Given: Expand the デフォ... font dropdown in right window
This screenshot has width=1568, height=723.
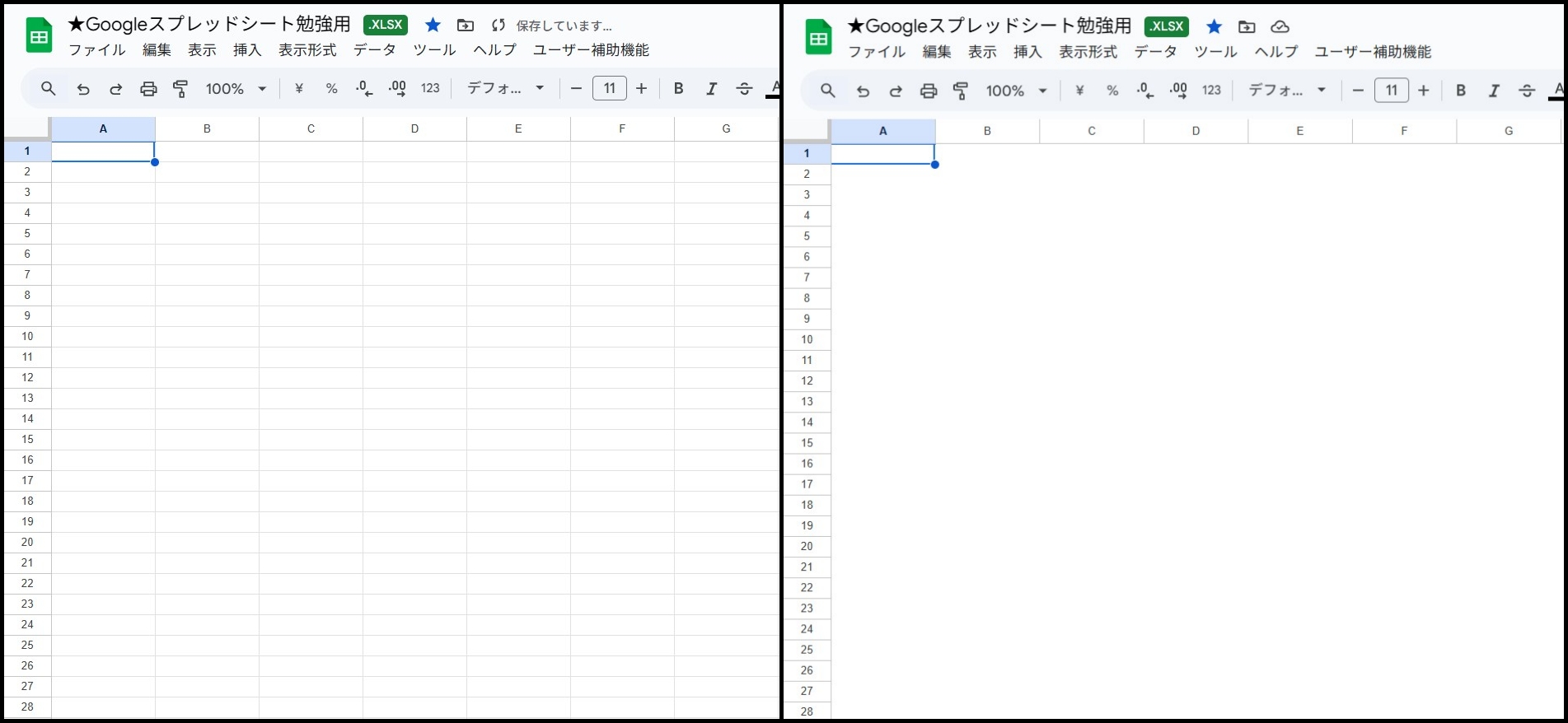Looking at the screenshot, I should click(x=1287, y=91).
